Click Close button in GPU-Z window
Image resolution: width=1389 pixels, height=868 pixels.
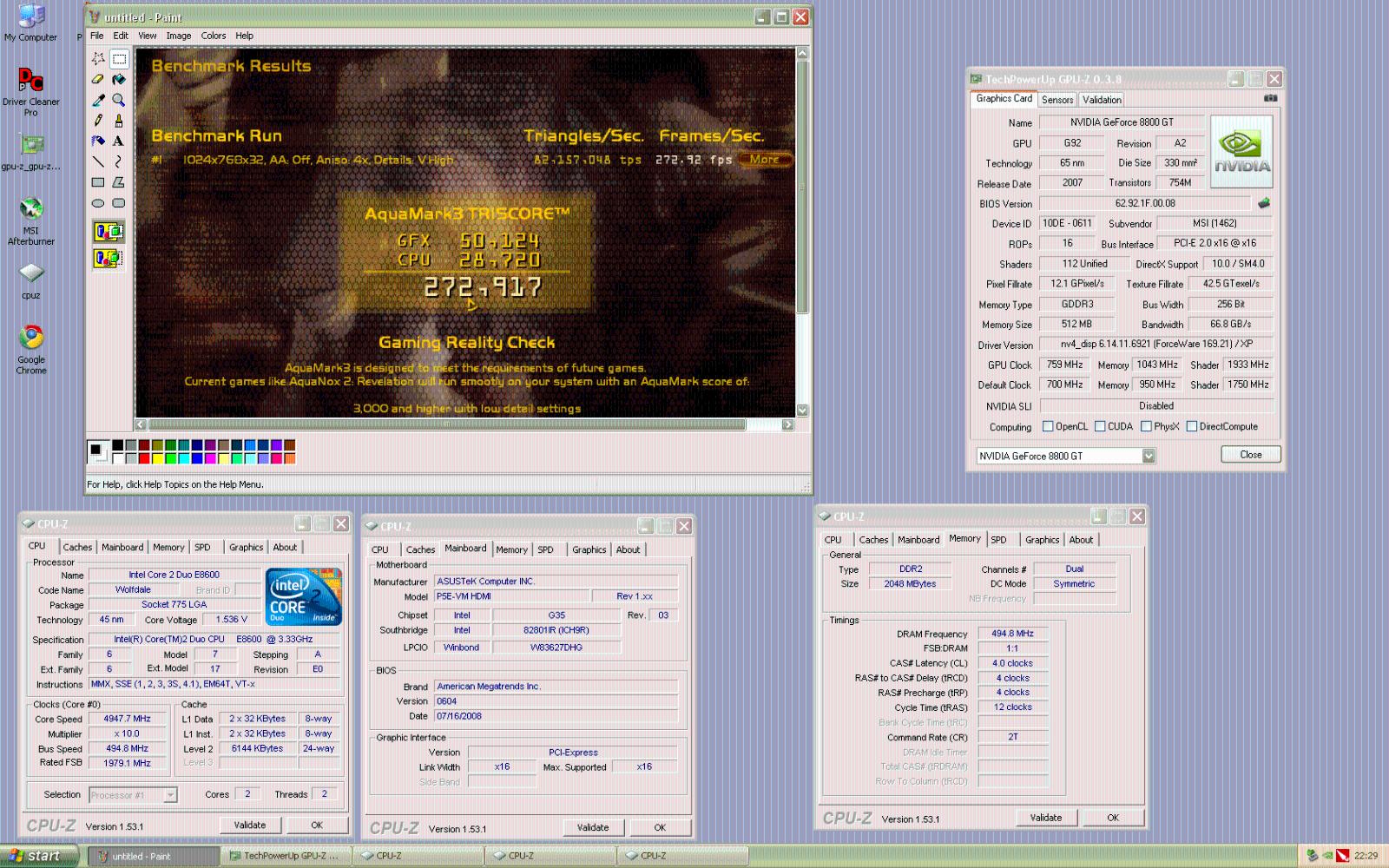pyautogui.click(x=1251, y=454)
